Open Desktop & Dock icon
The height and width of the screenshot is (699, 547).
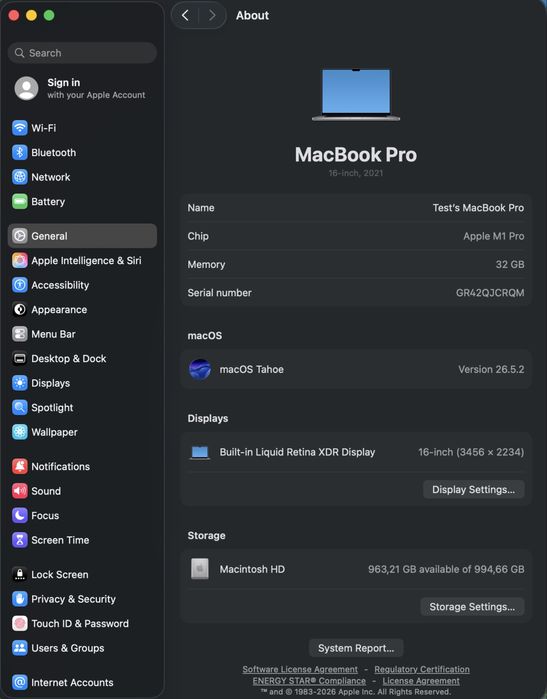pyautogui.click(x=20, y=358)
